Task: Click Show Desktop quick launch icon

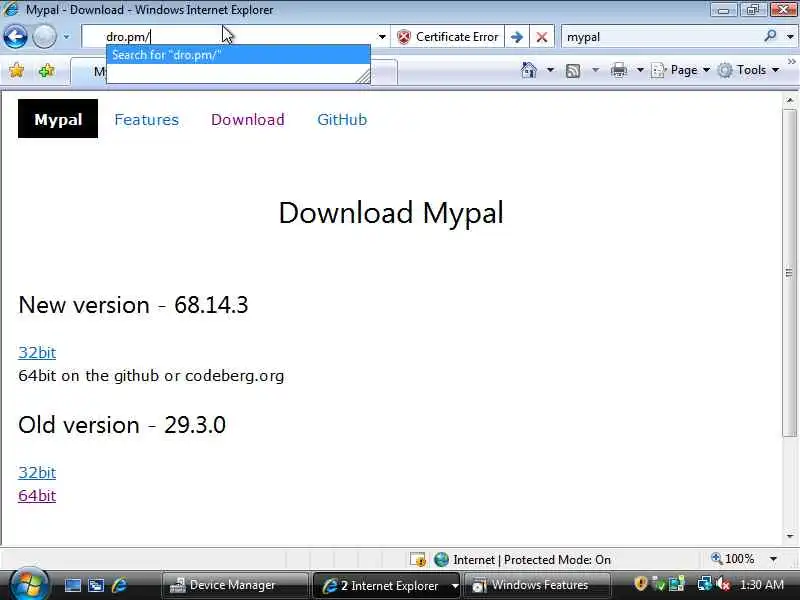Action: [x=72, y=585]
